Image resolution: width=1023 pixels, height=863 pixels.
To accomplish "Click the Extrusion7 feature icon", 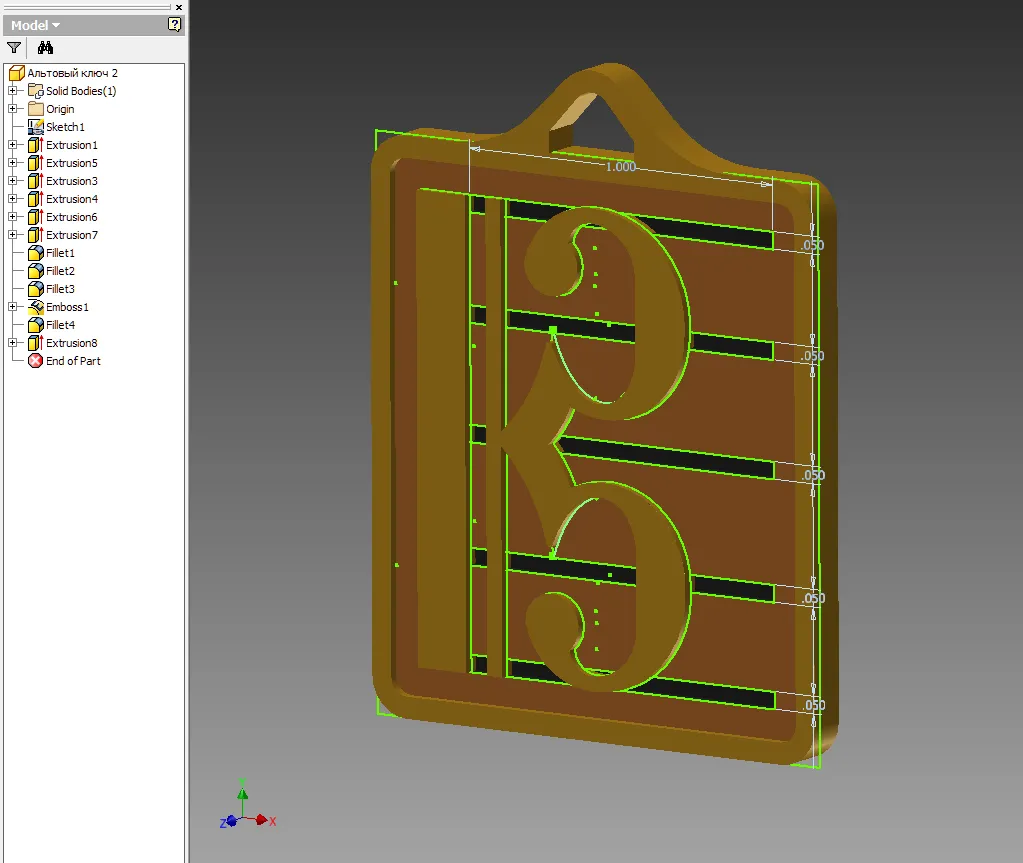I will tap(36, 235).
